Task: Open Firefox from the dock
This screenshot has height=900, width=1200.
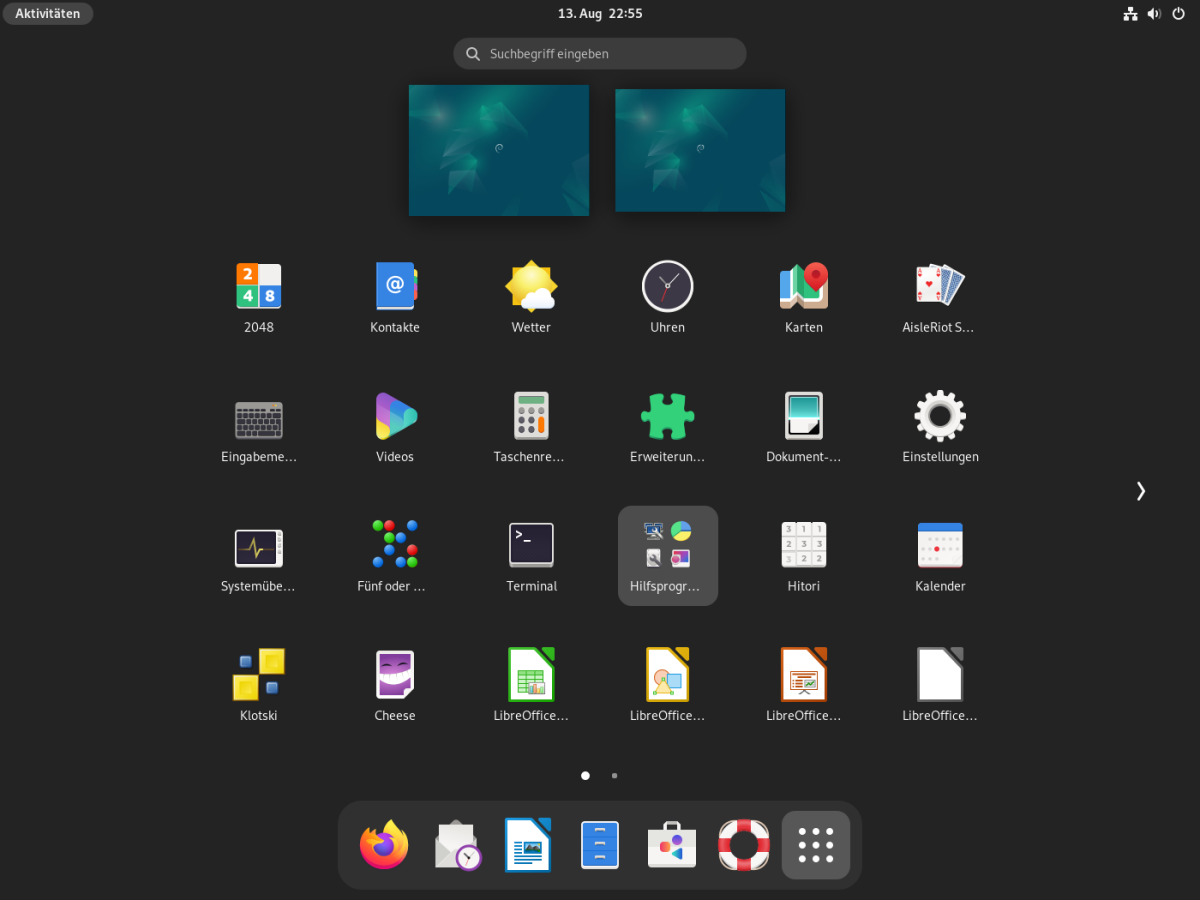Action: 384,845
